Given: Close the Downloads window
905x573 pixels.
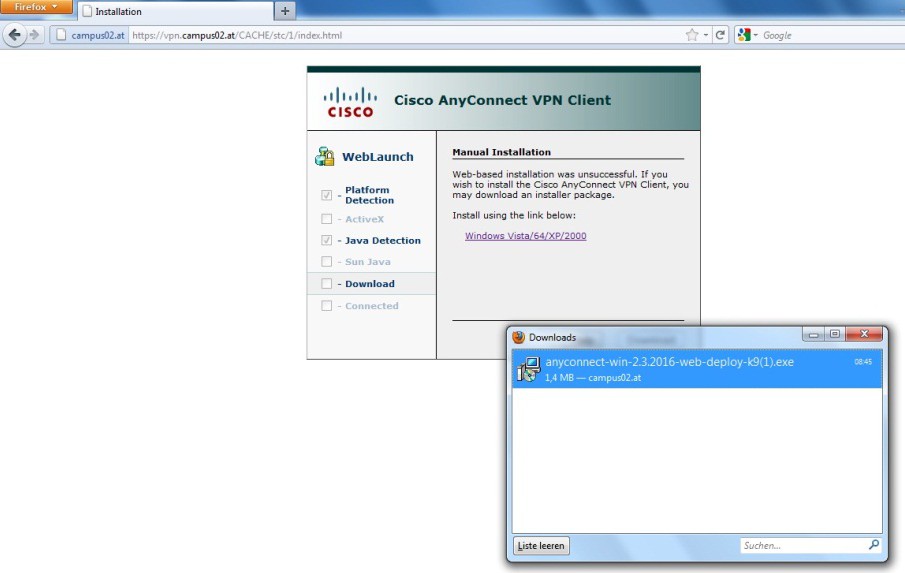Looking at the screenshot, I should tap(864, 334).
